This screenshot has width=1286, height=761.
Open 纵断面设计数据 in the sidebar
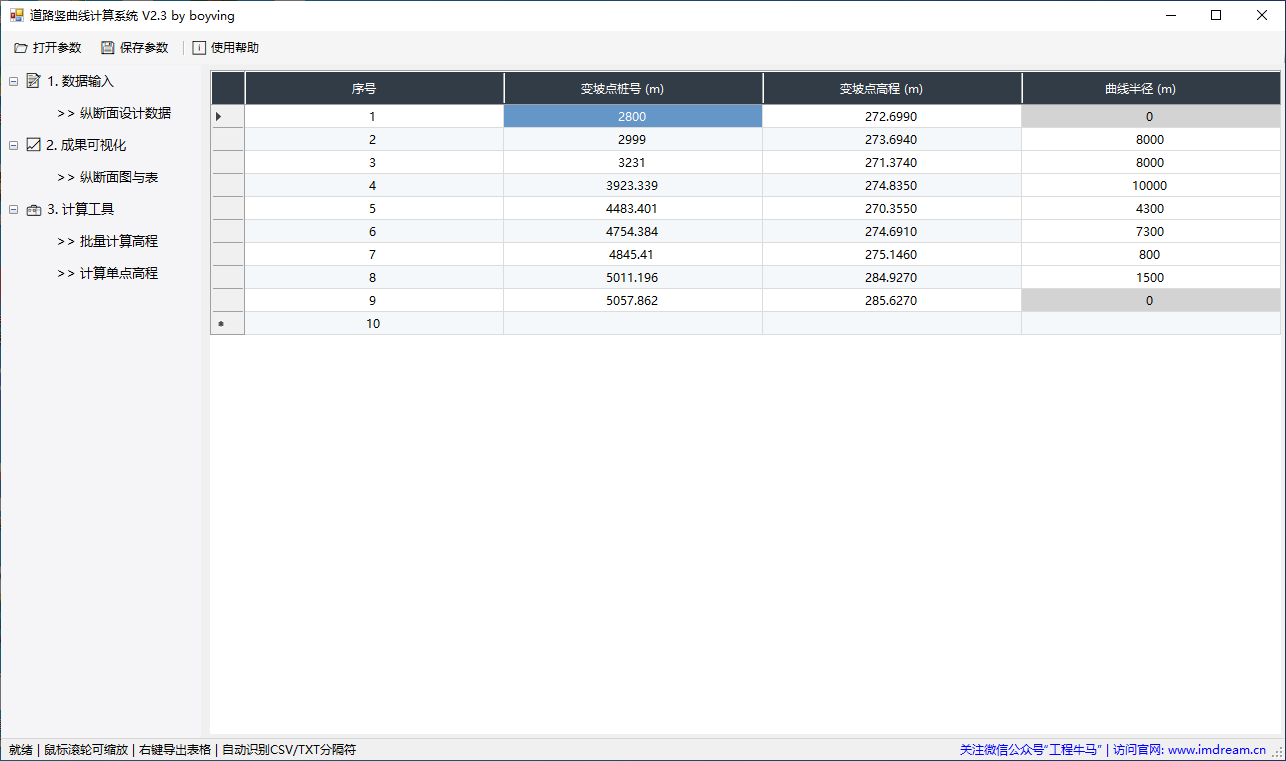coord(125,113)
